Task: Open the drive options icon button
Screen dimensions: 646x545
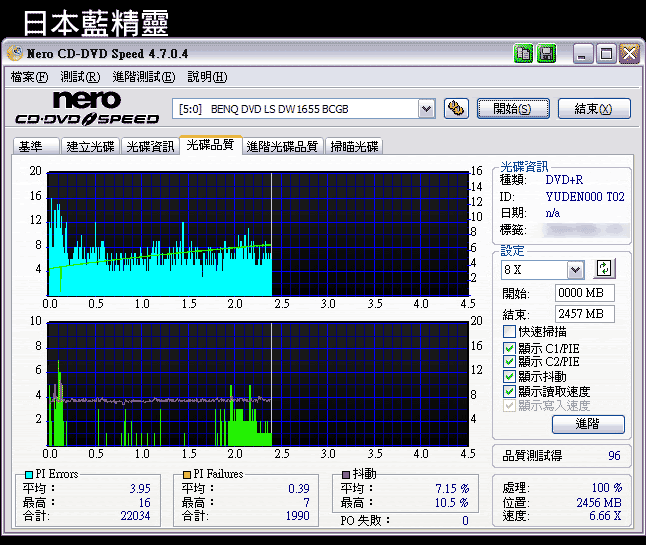Action: [456, 109]
